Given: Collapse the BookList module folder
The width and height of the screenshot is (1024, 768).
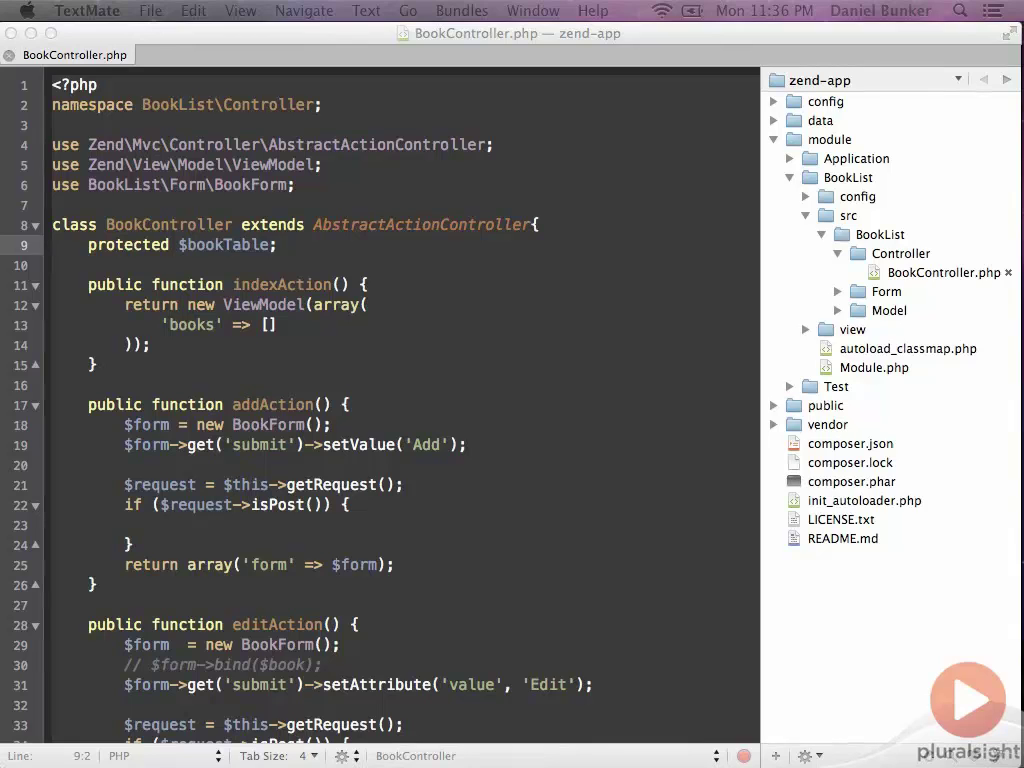Looking at the screenshot, I should 790,177.
